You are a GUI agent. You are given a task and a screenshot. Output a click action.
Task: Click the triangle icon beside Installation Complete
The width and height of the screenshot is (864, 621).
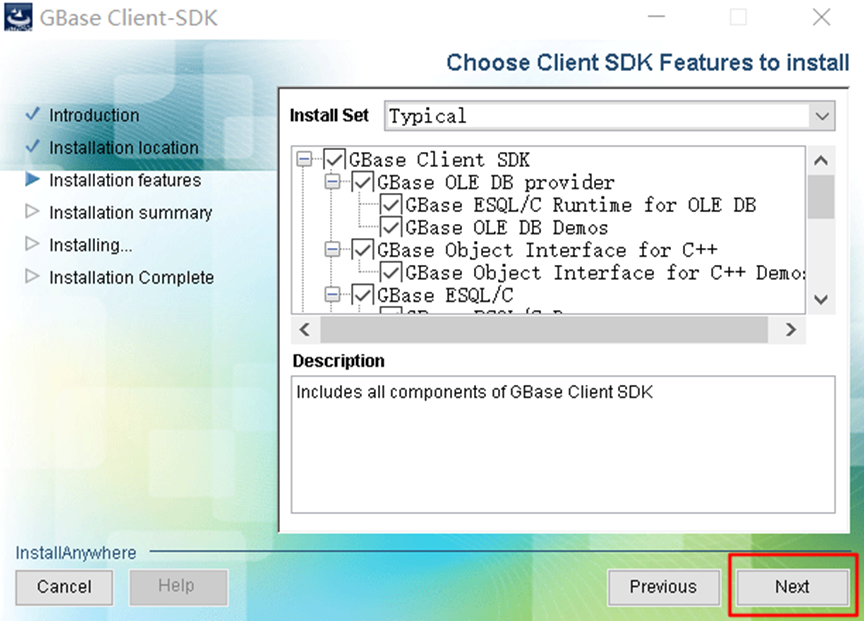pos(33,277)
